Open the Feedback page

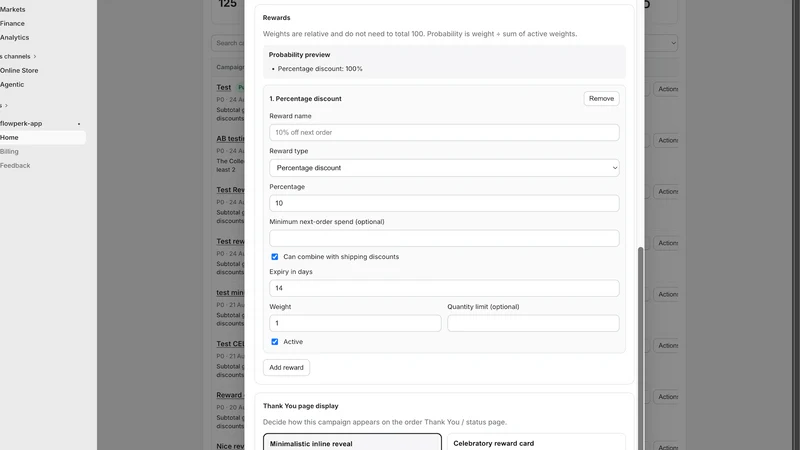click(x=15, y=165)
